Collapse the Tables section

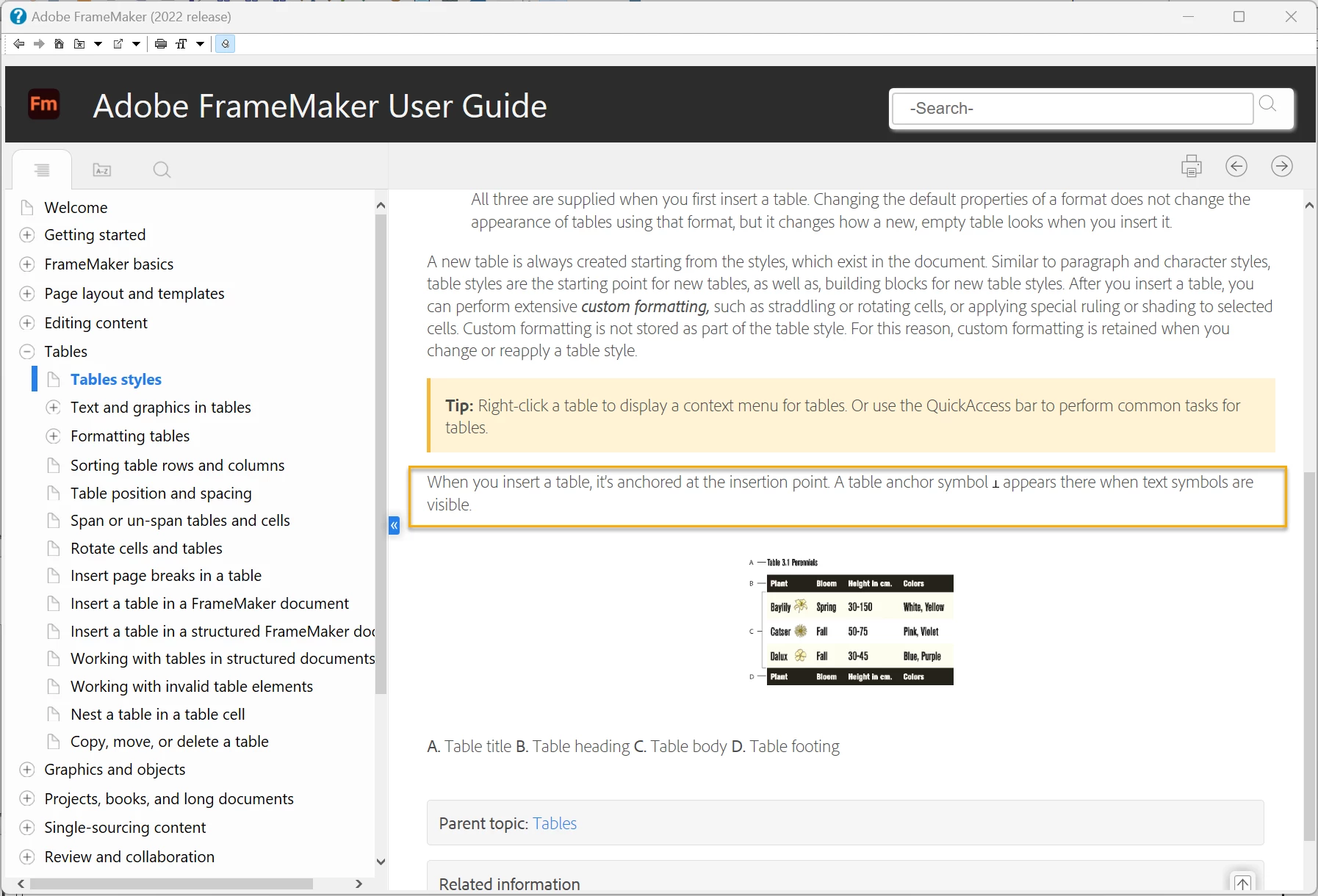pos(27,352)
